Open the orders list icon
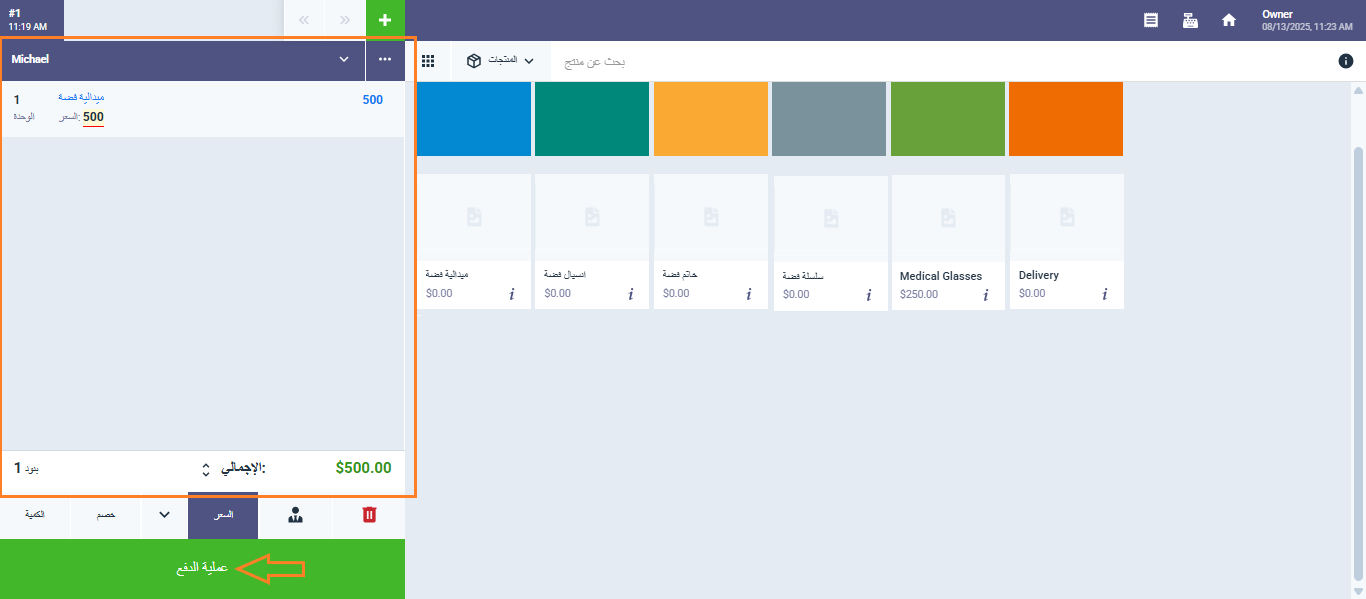 (x=1151, y=20)
